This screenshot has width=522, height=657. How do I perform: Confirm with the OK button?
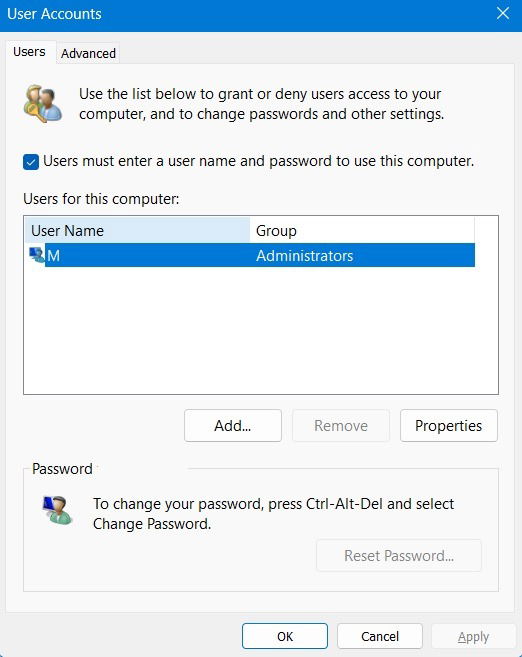tap(285, 636)
